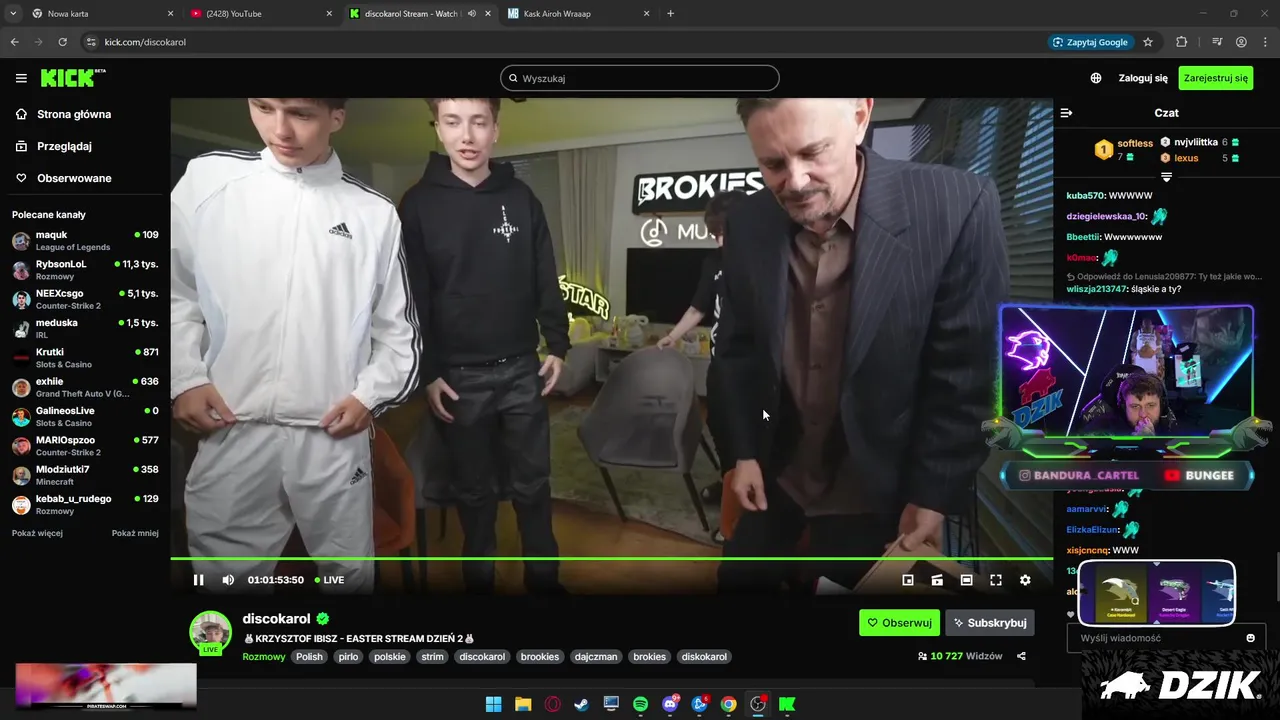Viewport: 1280px width, 720px height.
Task: Open File Explorer from the taskbar
Action: (523, 704)
